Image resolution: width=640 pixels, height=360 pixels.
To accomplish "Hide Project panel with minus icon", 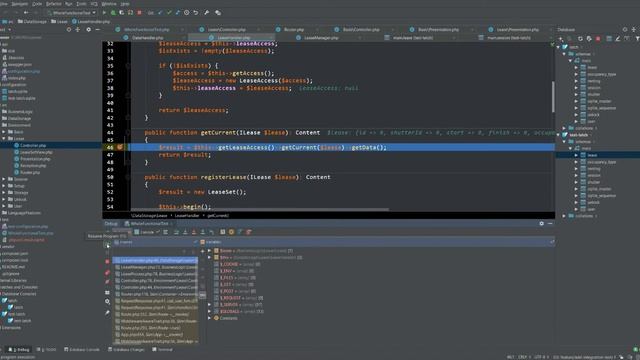I will [98, 29].
